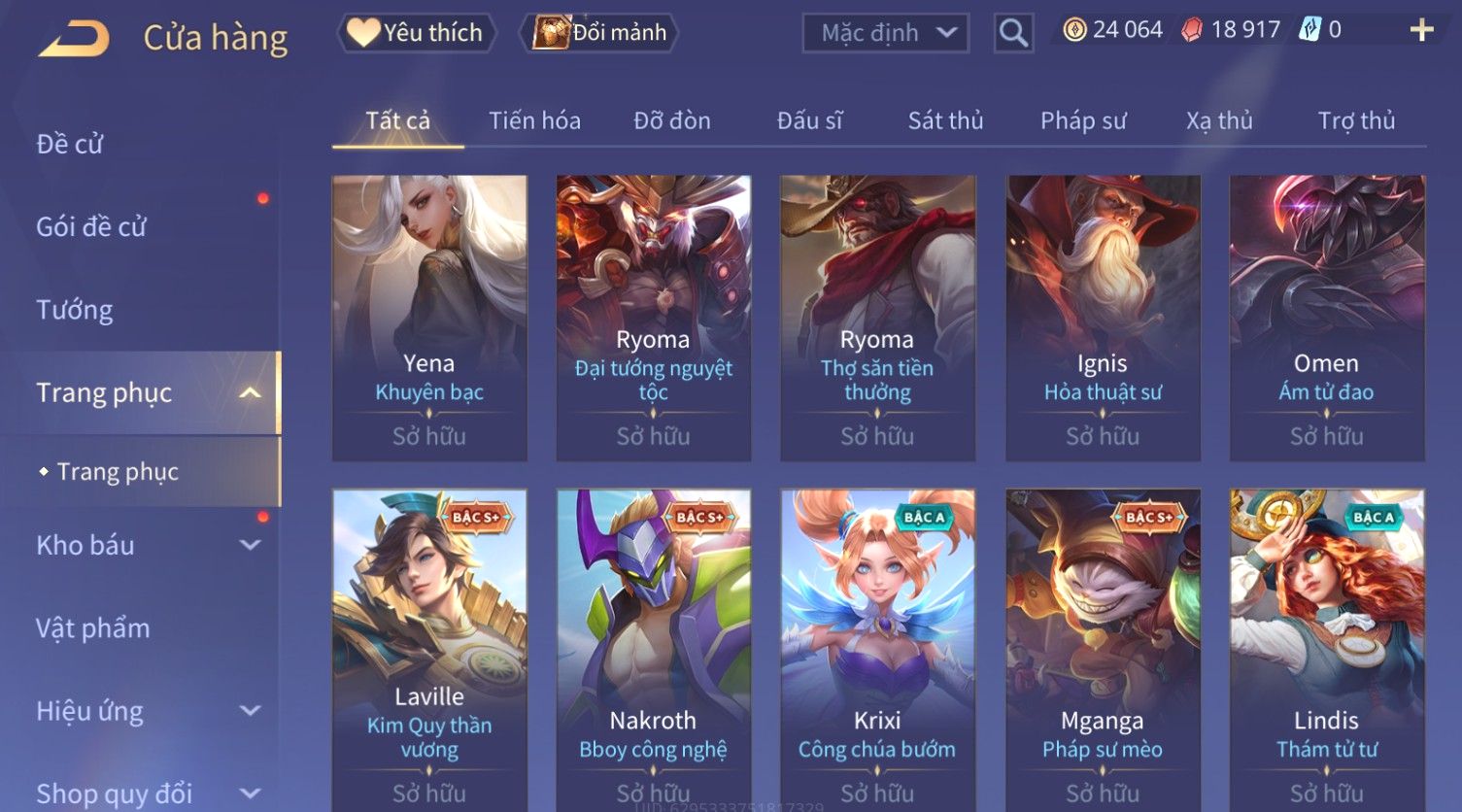Select Krixi Công chúa bướm skin card
Image resolution: width=1462 pixels, height=812 pixels.
point(878,650)
